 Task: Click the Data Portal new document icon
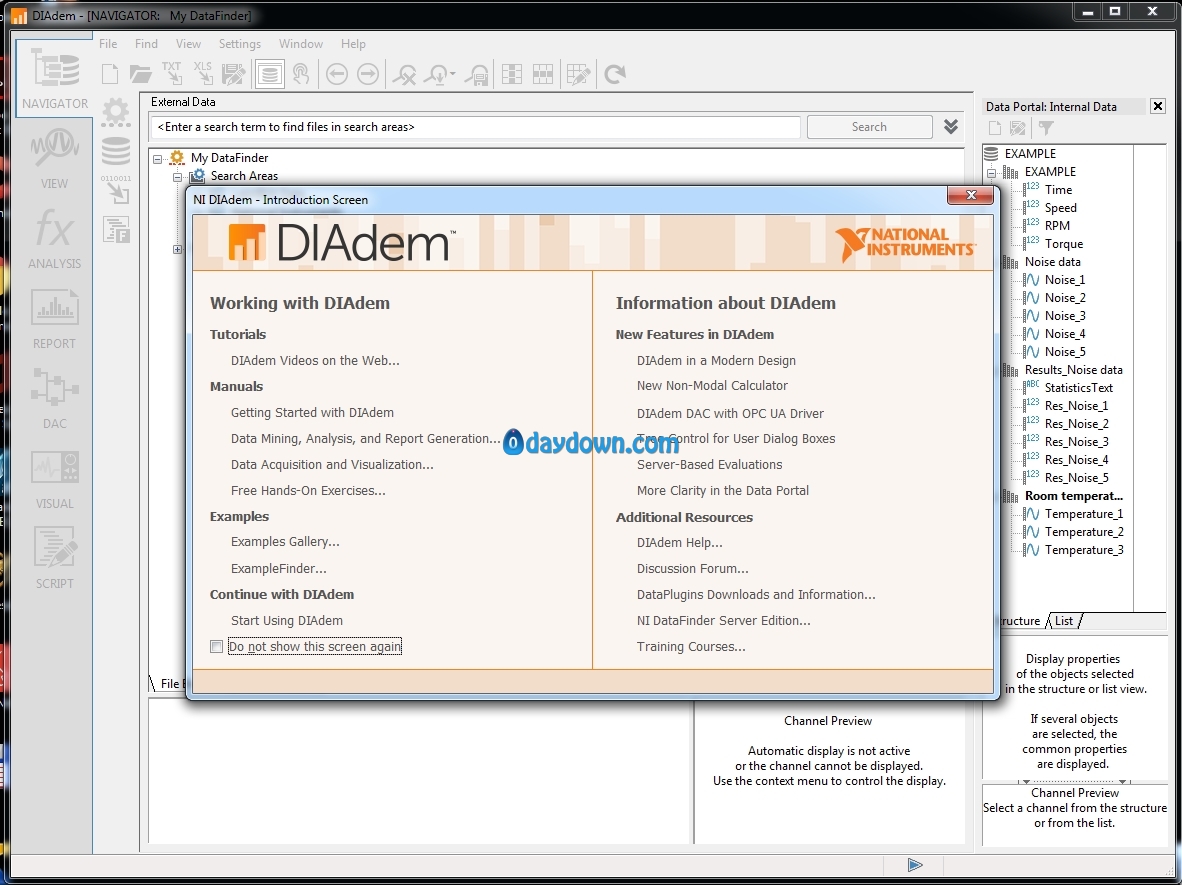point(995,128)
